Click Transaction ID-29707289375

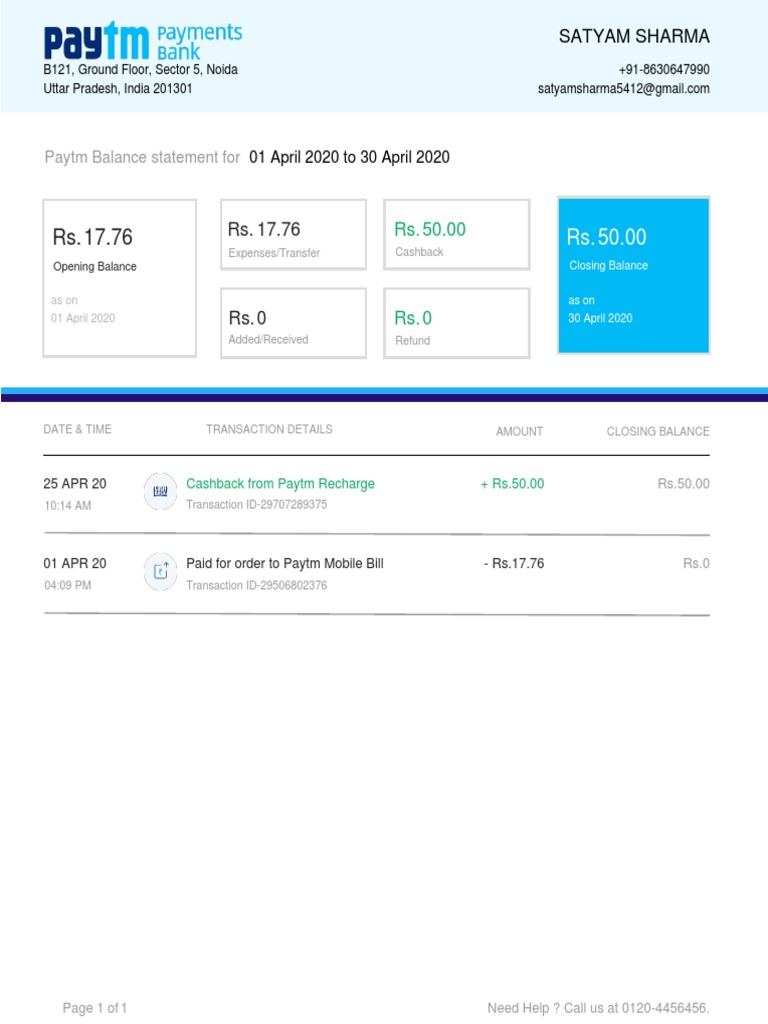(x=256, y=505)
